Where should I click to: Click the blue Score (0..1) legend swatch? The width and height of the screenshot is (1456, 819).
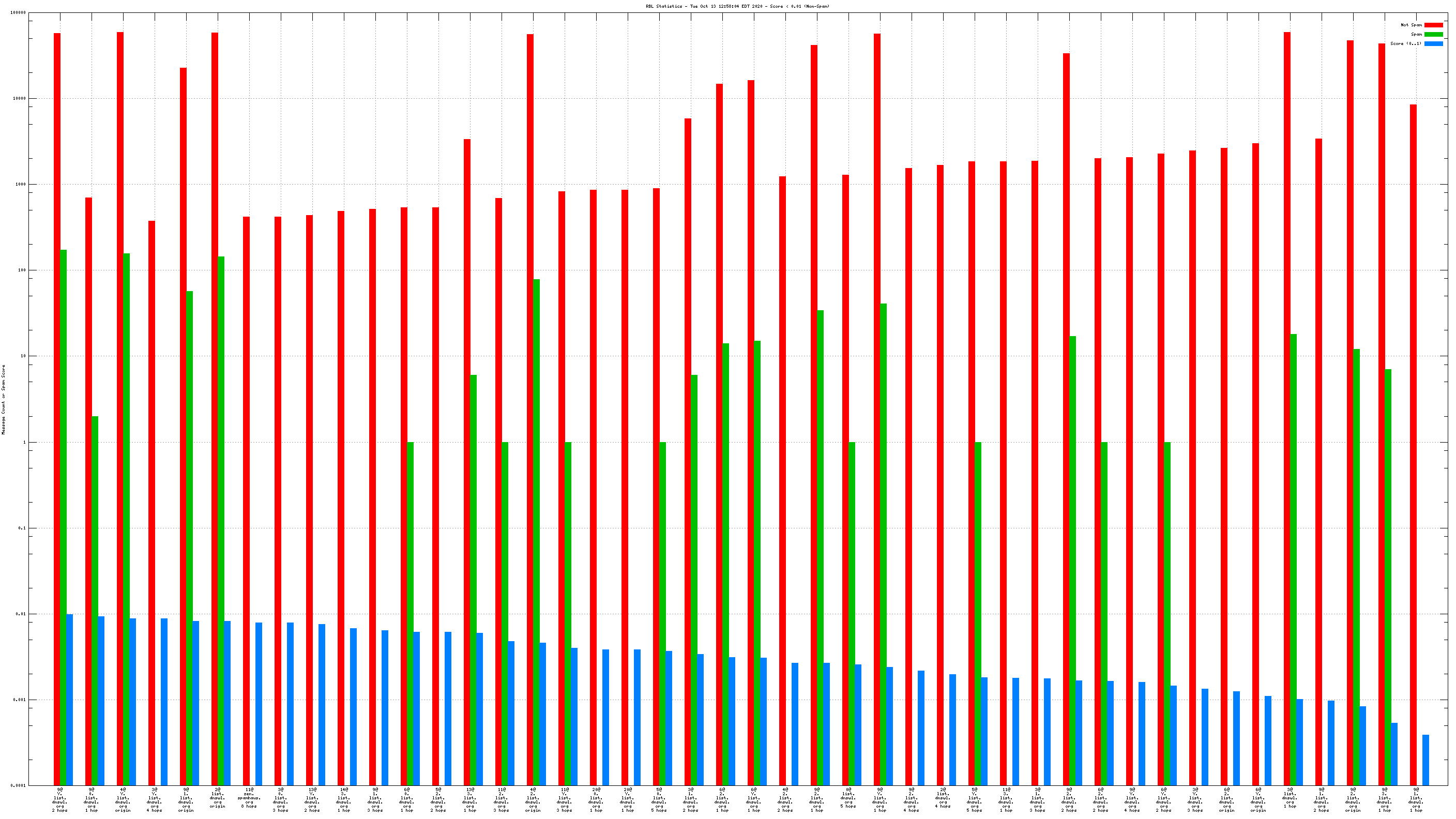[1433, 43]
